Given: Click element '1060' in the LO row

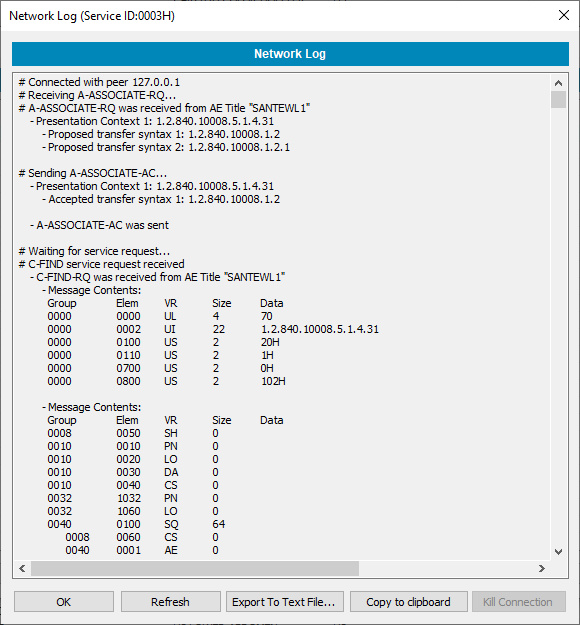Looking at the screenshot, I should click(129, 511).
